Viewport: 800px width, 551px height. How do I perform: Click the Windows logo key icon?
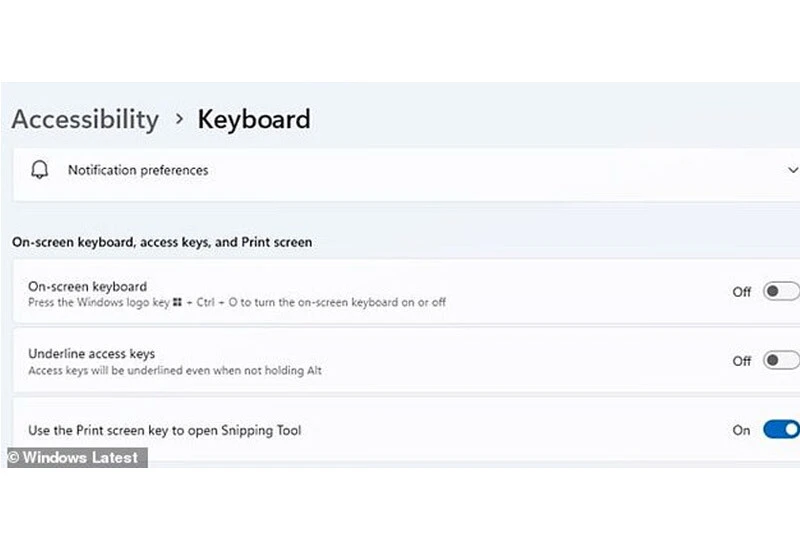(x=176, y=302)
